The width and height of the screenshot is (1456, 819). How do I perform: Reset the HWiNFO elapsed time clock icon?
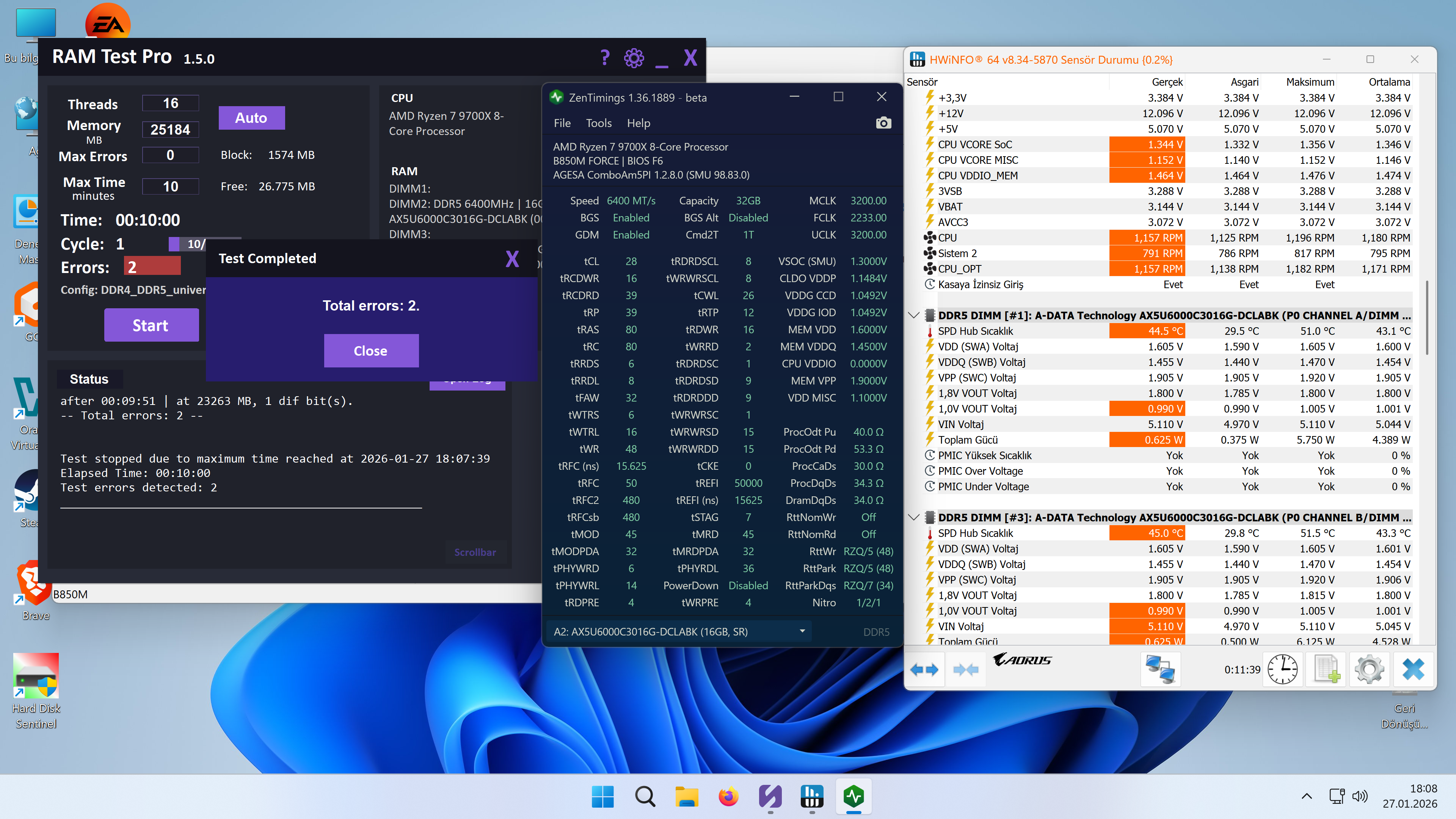click(1282, 670)
